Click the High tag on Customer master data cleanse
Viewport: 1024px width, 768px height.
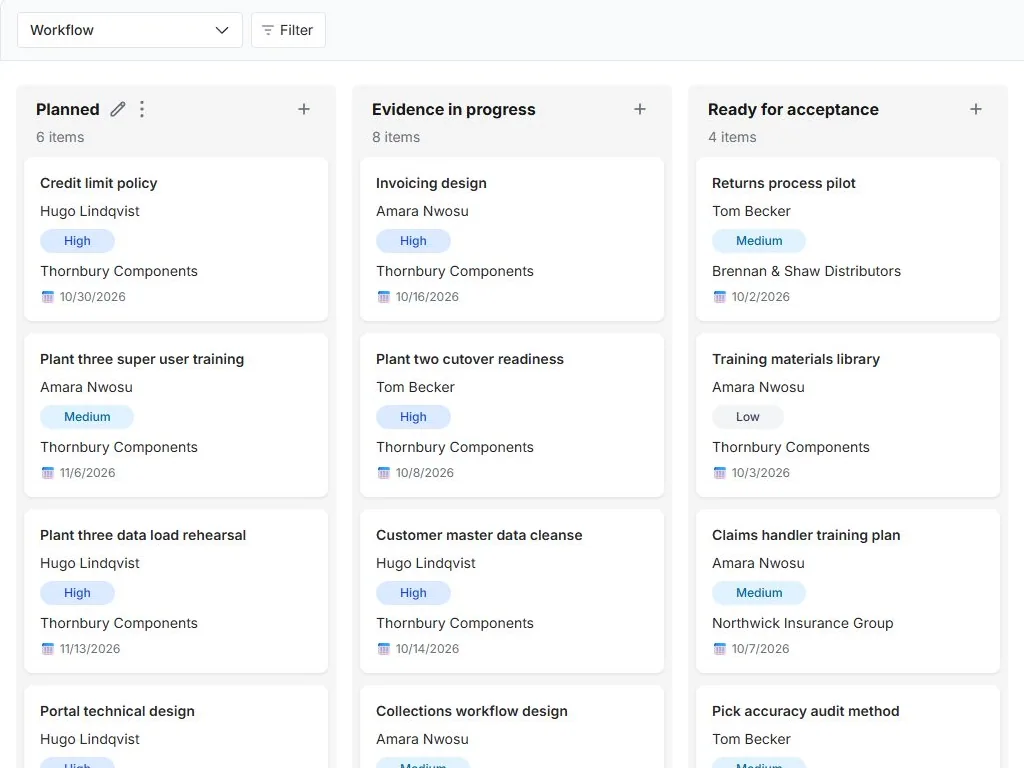pyautogui.click(x=413, y=593)
